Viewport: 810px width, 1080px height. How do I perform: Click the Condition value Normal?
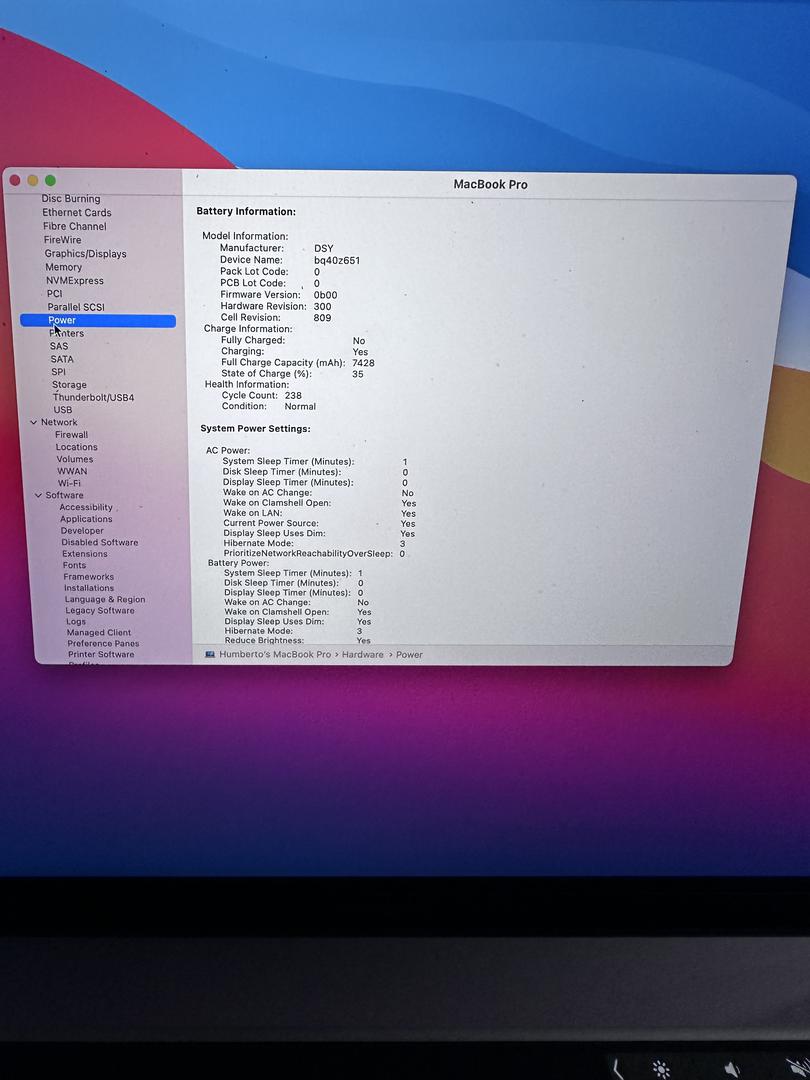pos(300,407)
